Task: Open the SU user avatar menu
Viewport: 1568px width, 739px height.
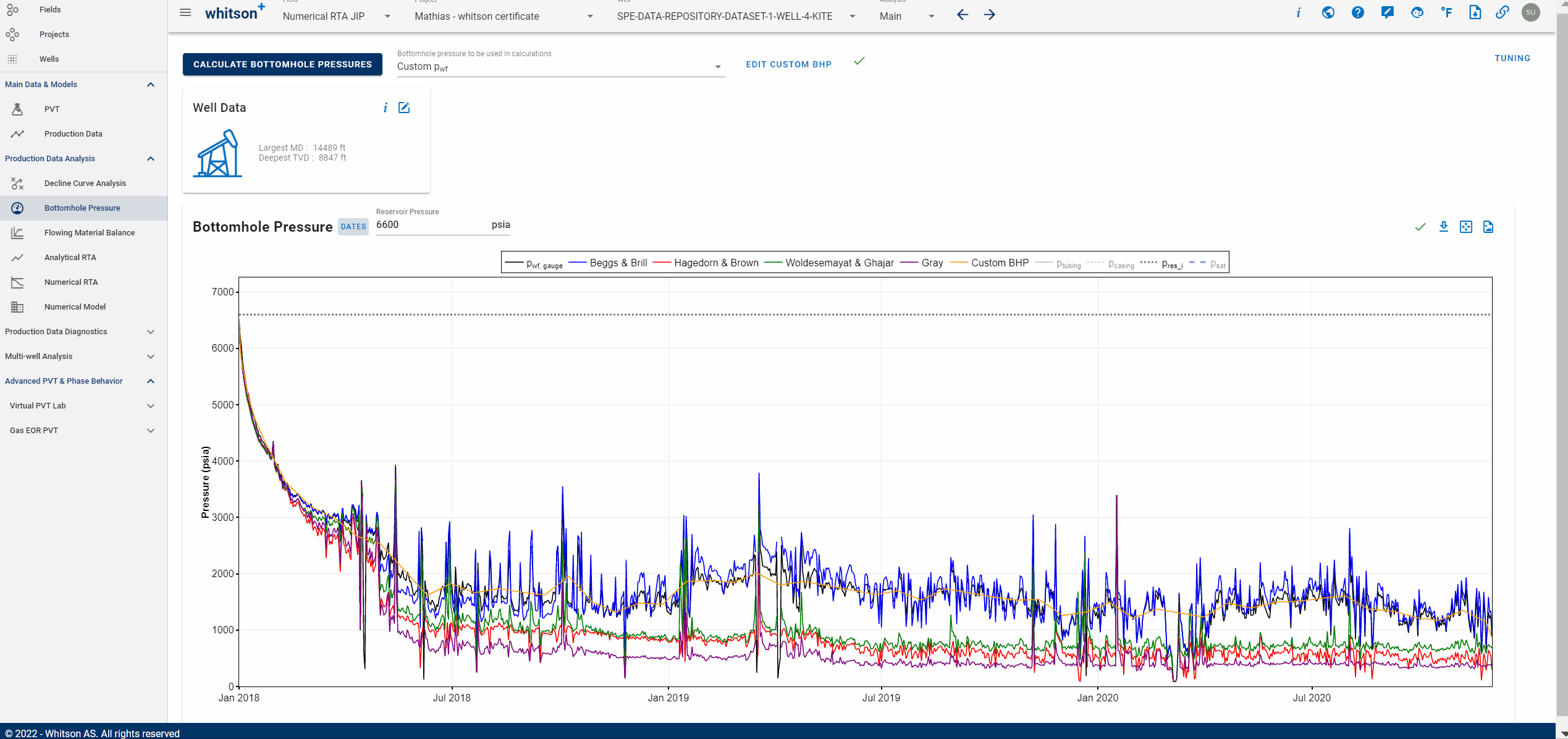Action: point(1530,13)
